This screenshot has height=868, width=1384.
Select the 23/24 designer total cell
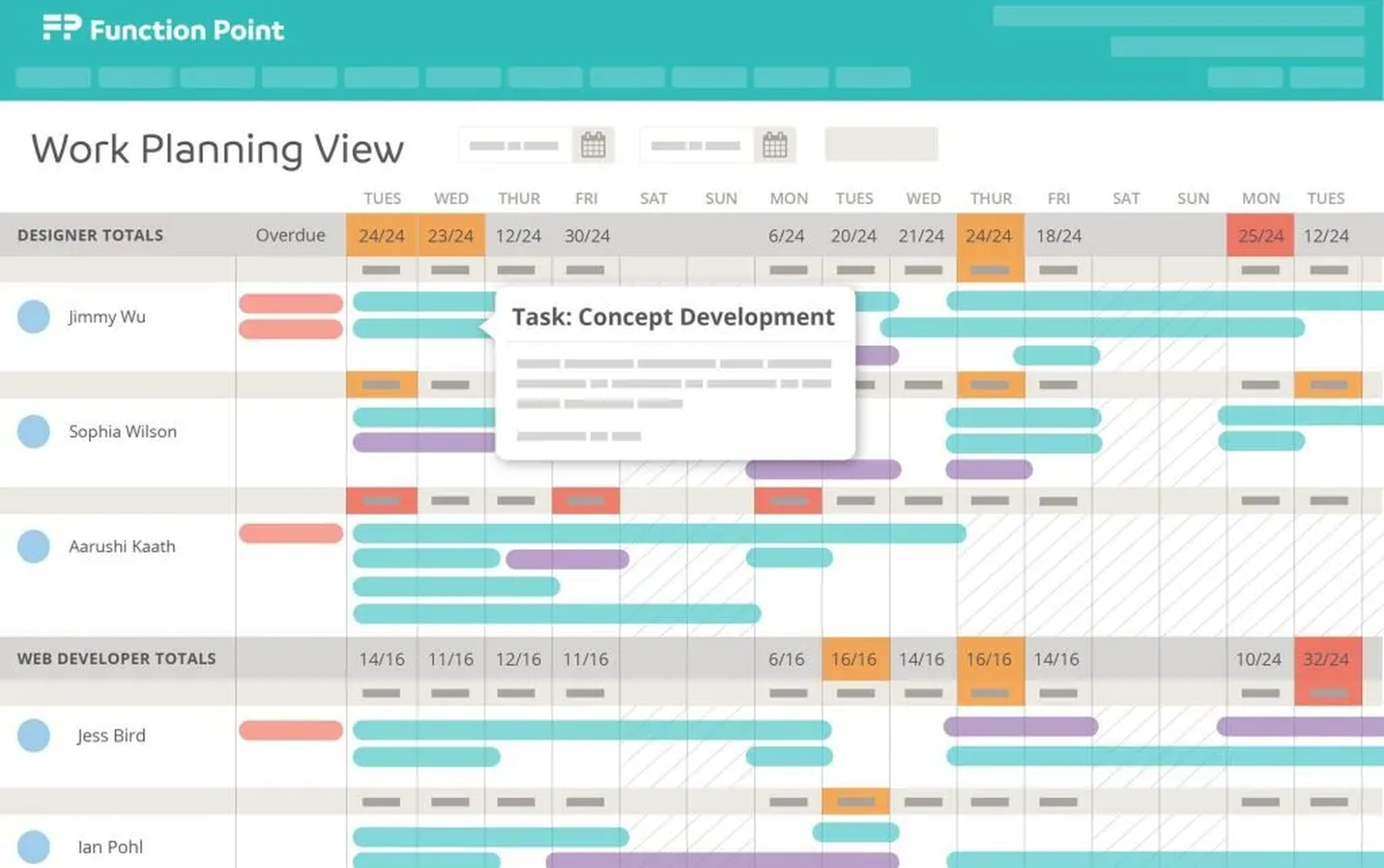click(451, 235)
